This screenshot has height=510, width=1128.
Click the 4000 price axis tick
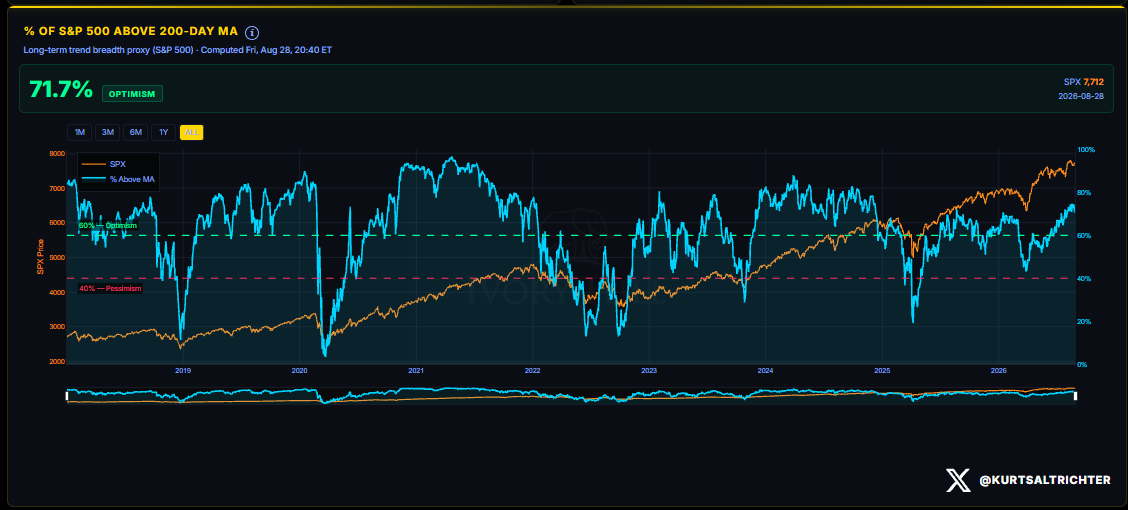click(57, 293)
